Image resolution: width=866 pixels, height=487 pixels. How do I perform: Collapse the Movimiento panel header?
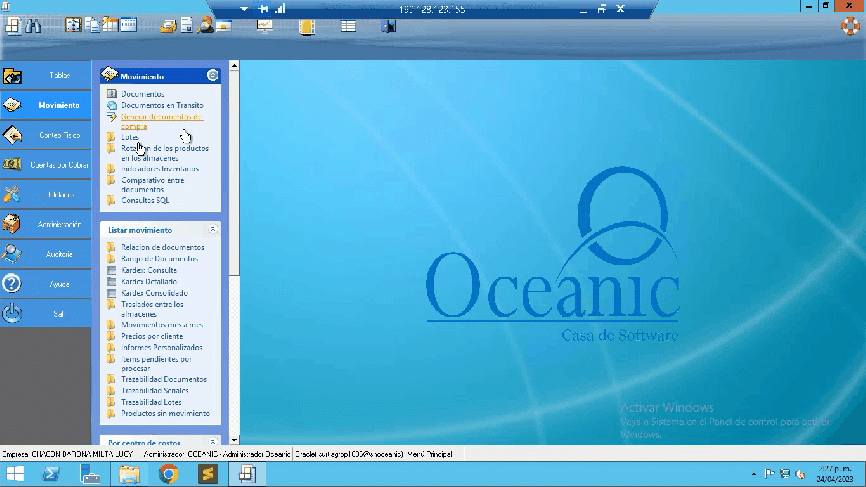[x=212, y=75]
